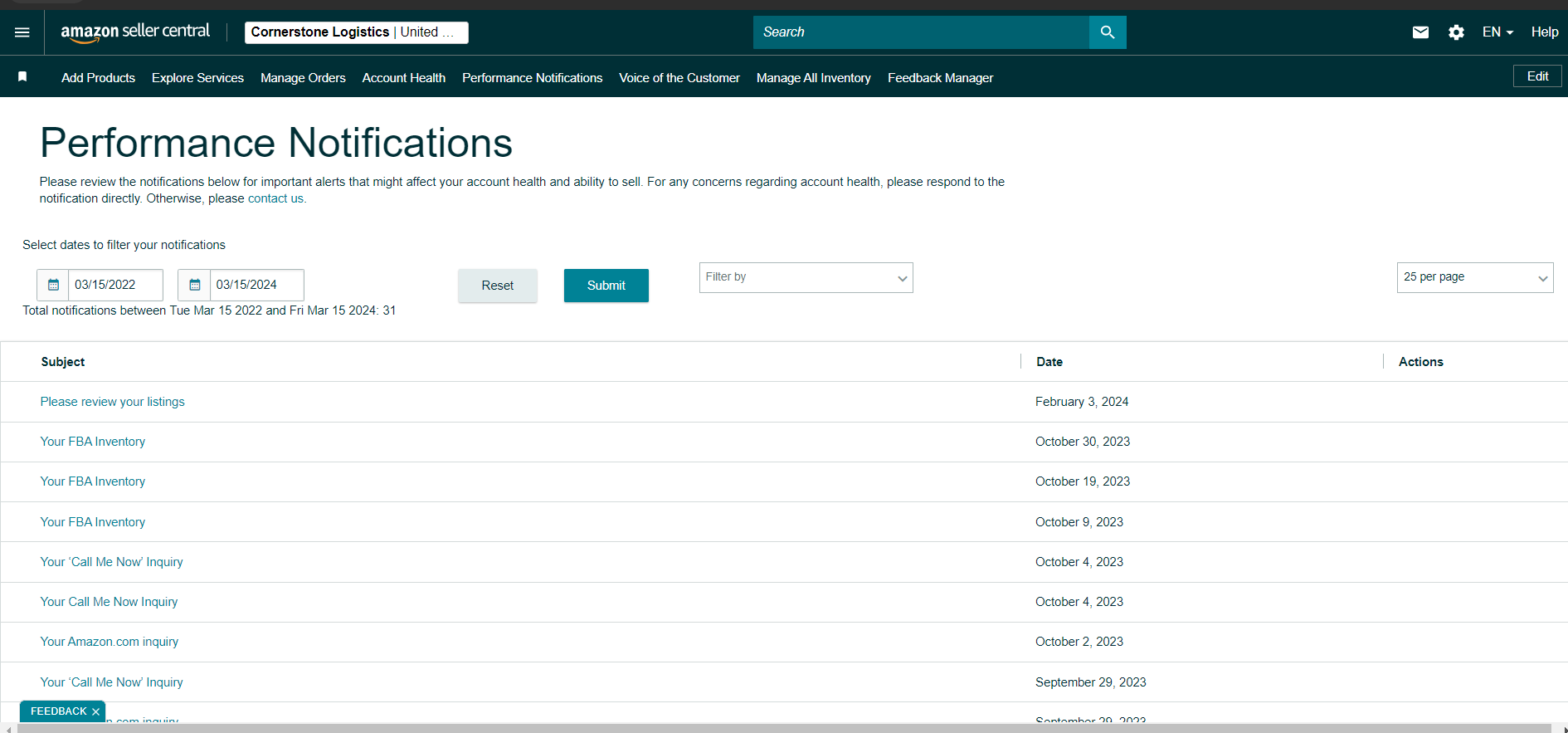Click the end date field 03/15/2024

pyautogui.click(x=256, y=285)
